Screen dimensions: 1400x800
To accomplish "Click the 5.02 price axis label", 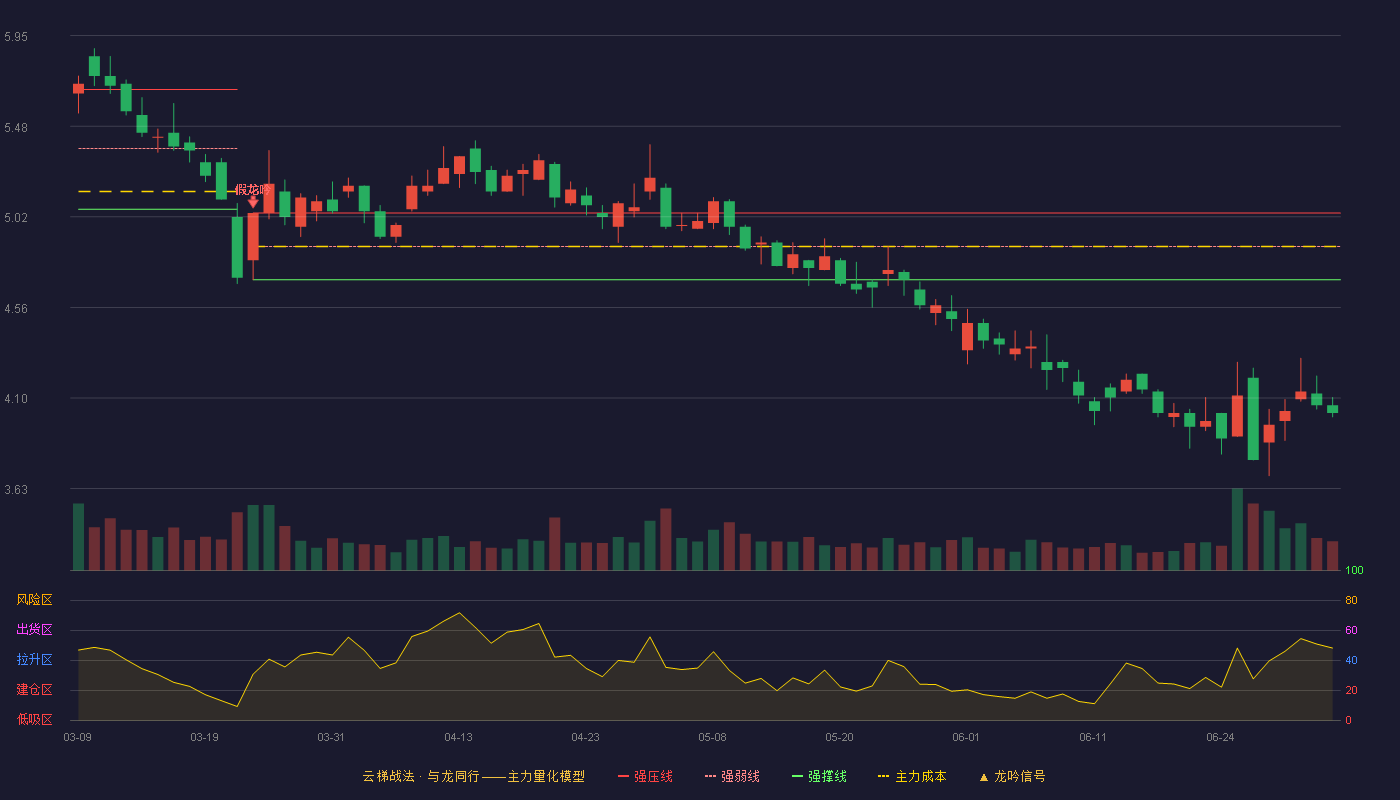I will 16,218.
